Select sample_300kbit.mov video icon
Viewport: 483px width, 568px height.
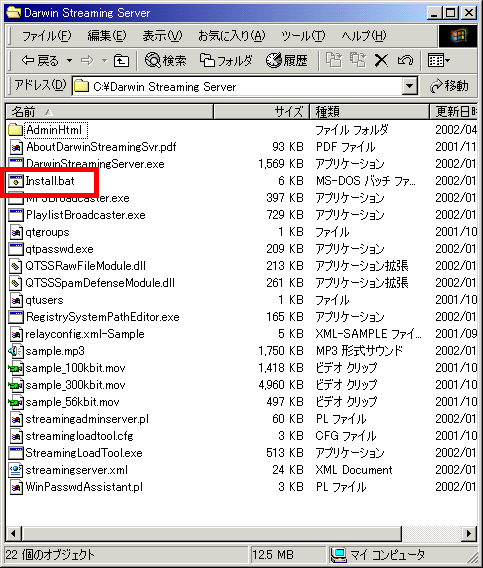point(15,385)
